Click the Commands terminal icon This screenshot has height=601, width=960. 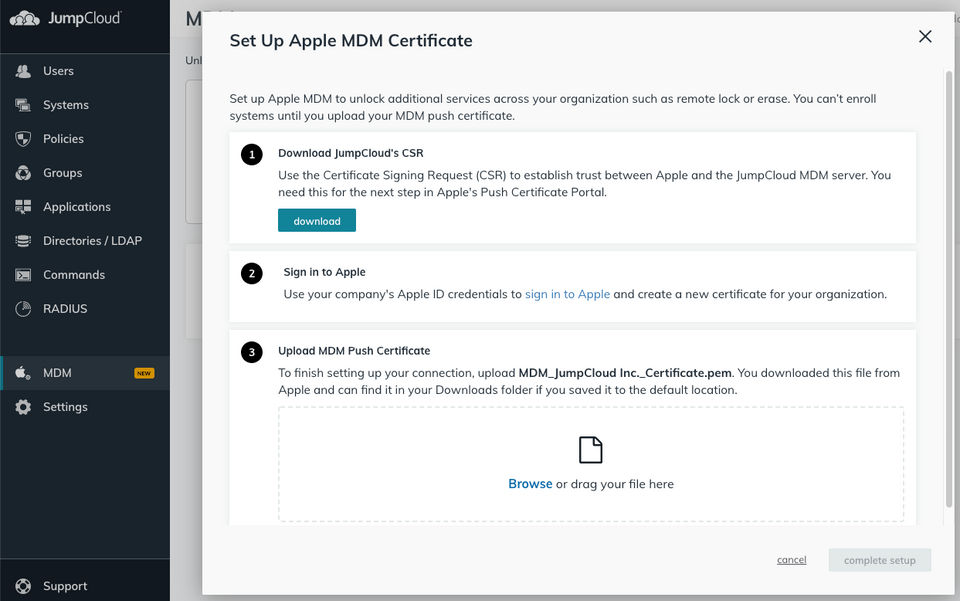[x=23, y=275]
